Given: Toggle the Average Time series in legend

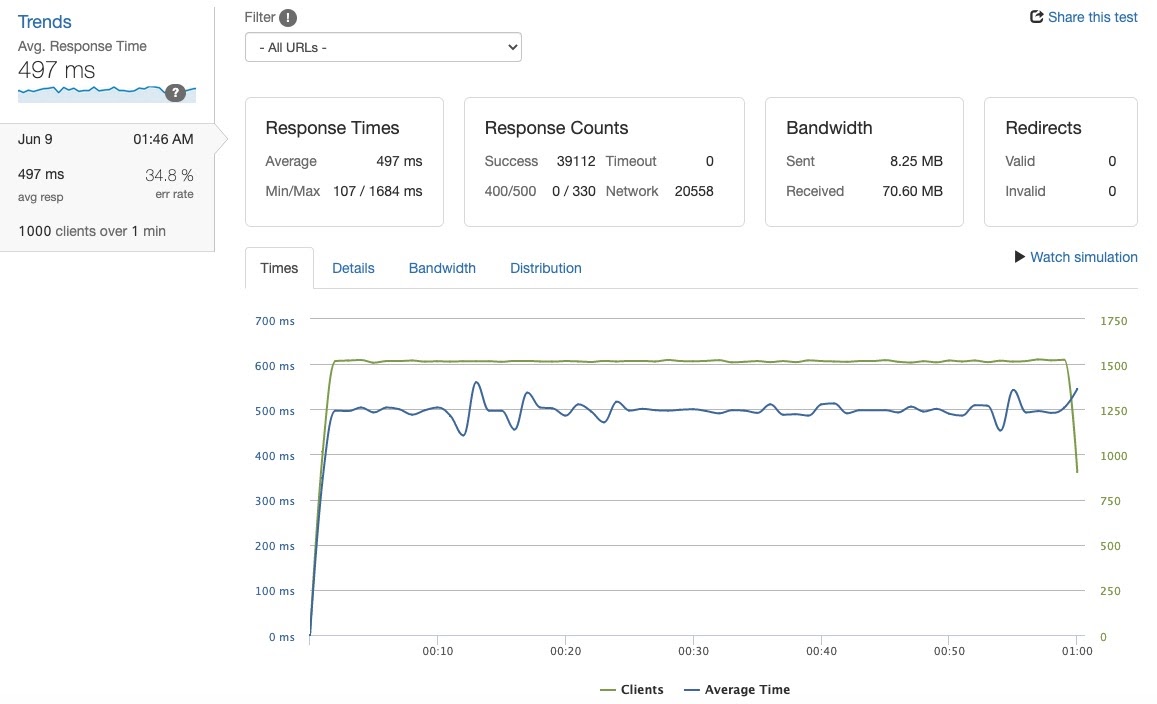Looking at the screenshot, I should [737, 689].
